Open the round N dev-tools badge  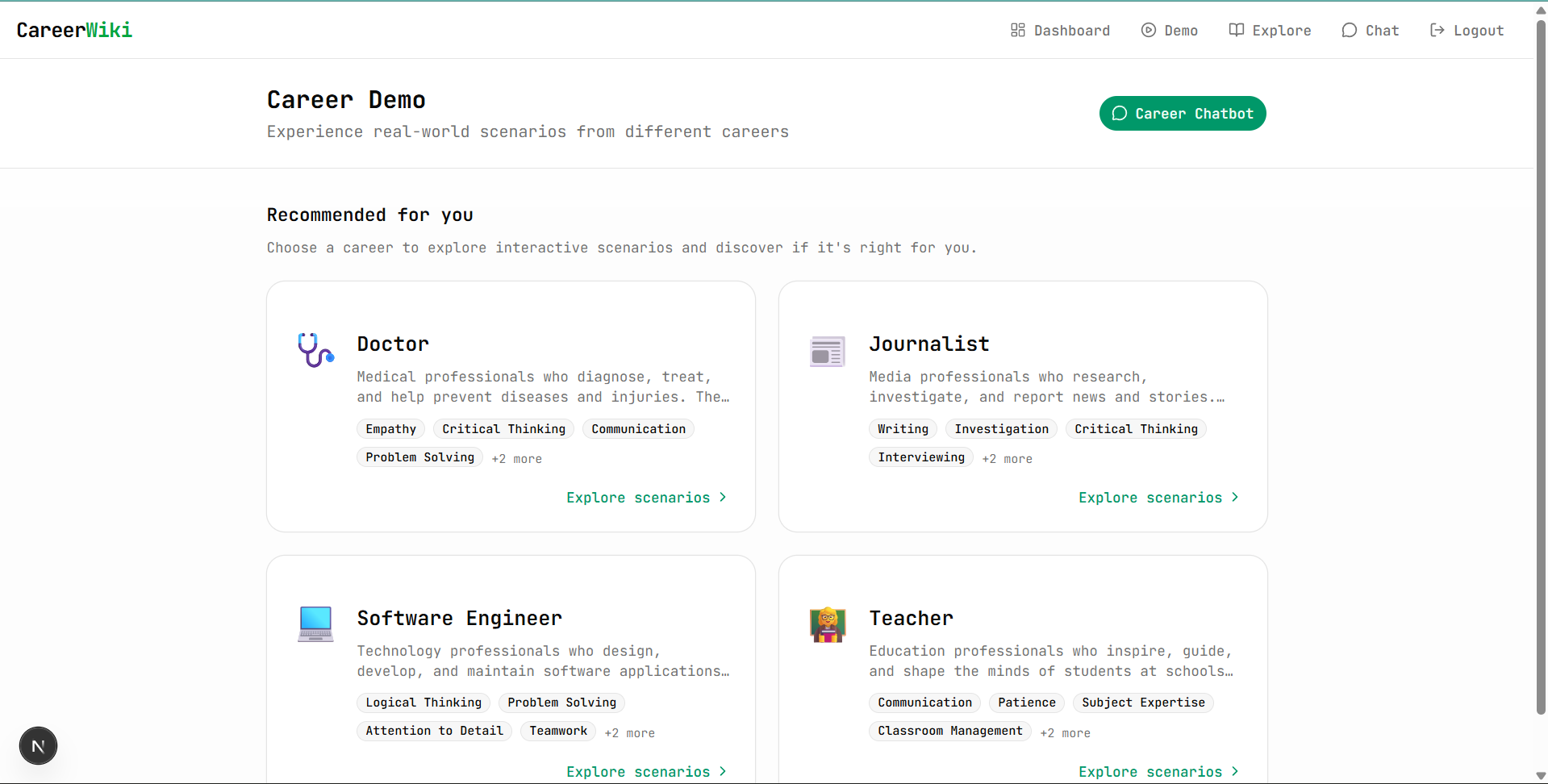pyautogui.click(x=38, y=746)
